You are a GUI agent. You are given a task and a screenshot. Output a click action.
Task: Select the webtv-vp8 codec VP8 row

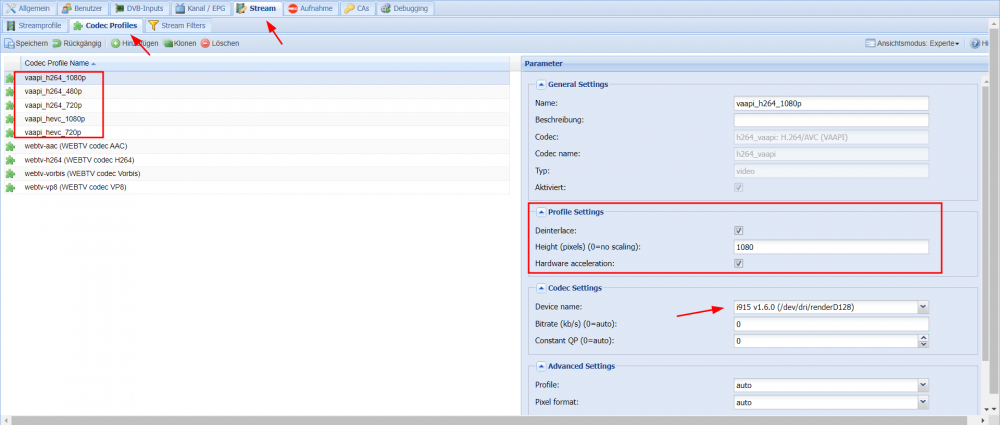[255, 188]
